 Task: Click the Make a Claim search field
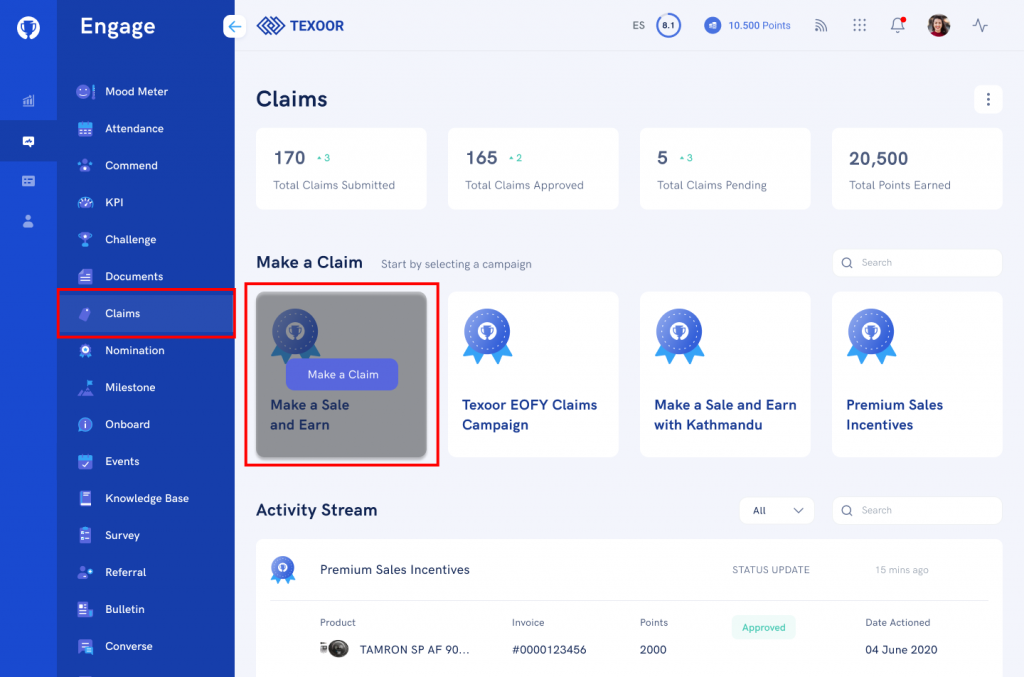click(917, 262)
